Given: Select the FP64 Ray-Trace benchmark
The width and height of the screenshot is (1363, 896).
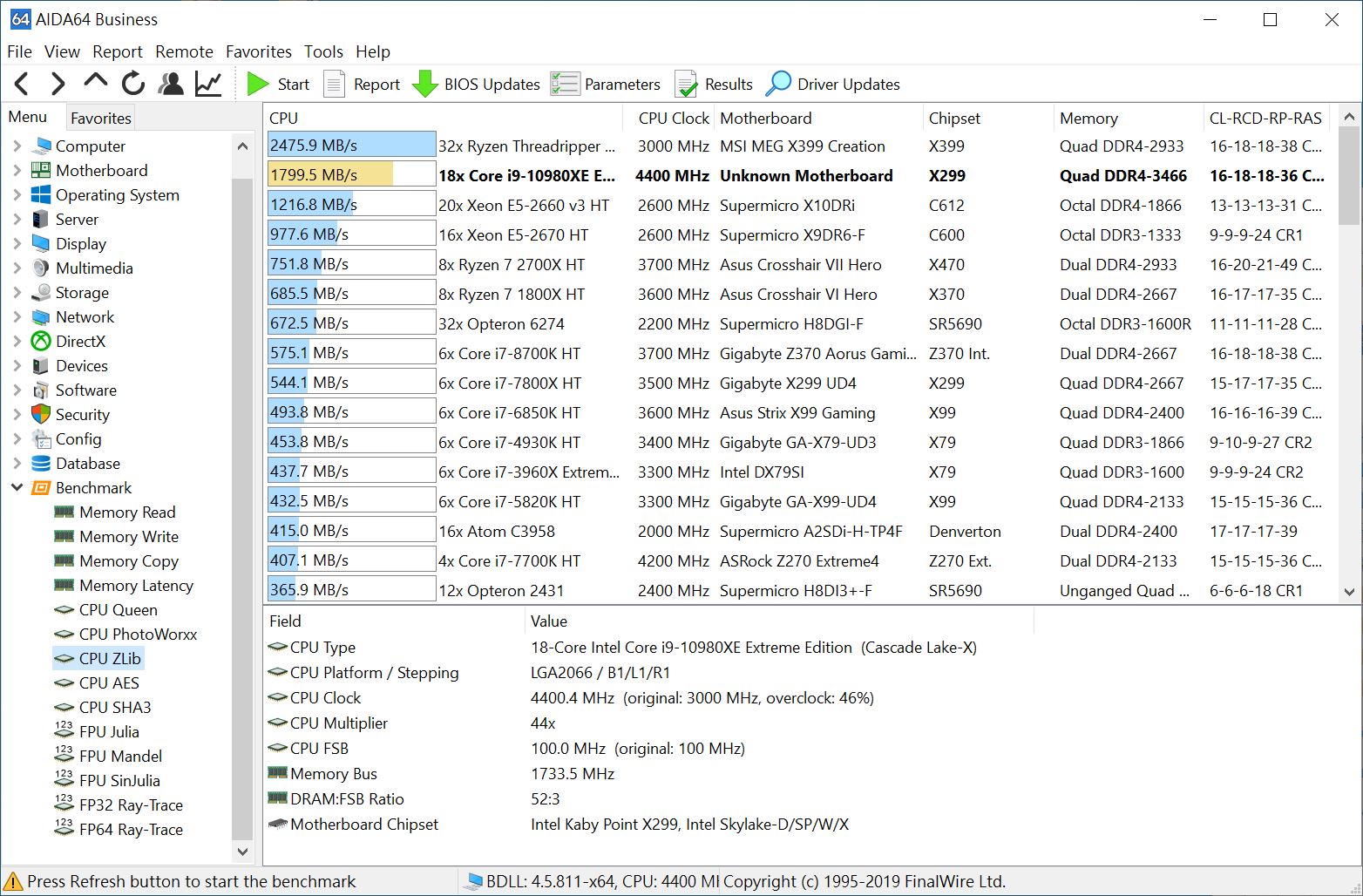Looking at the screenshot, I should pos(131,830).
